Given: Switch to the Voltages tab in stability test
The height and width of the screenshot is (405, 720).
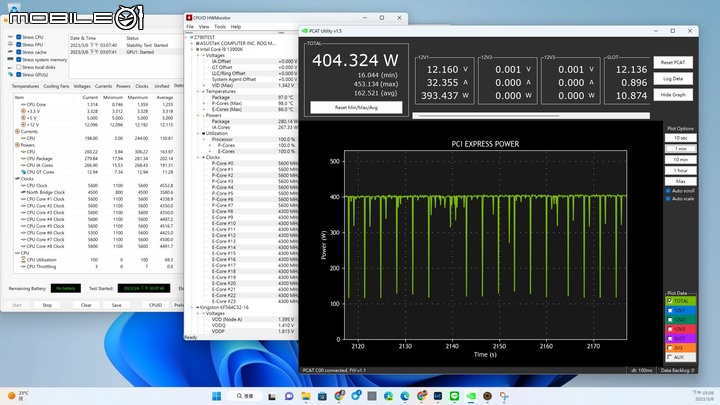Looking at the screenshot, I should coord(82,86).
